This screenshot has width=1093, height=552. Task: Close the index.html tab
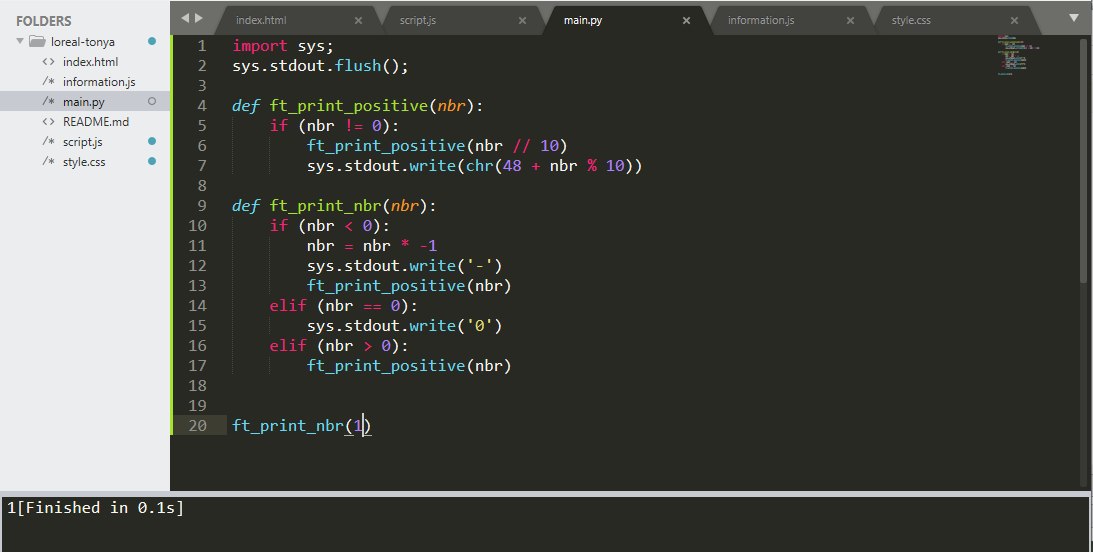pyautogui.click(x=358, y=21)
